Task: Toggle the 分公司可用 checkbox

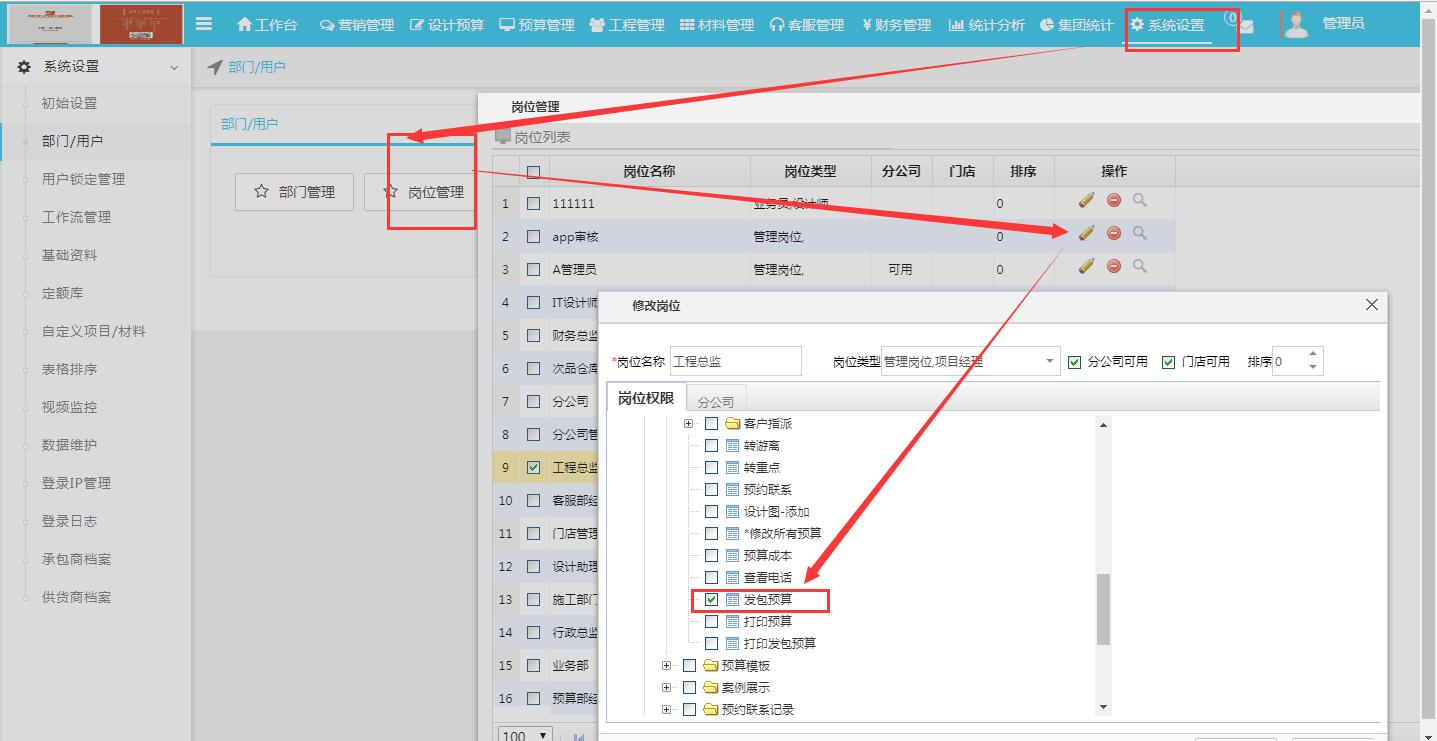Action: coord(1075,362)
